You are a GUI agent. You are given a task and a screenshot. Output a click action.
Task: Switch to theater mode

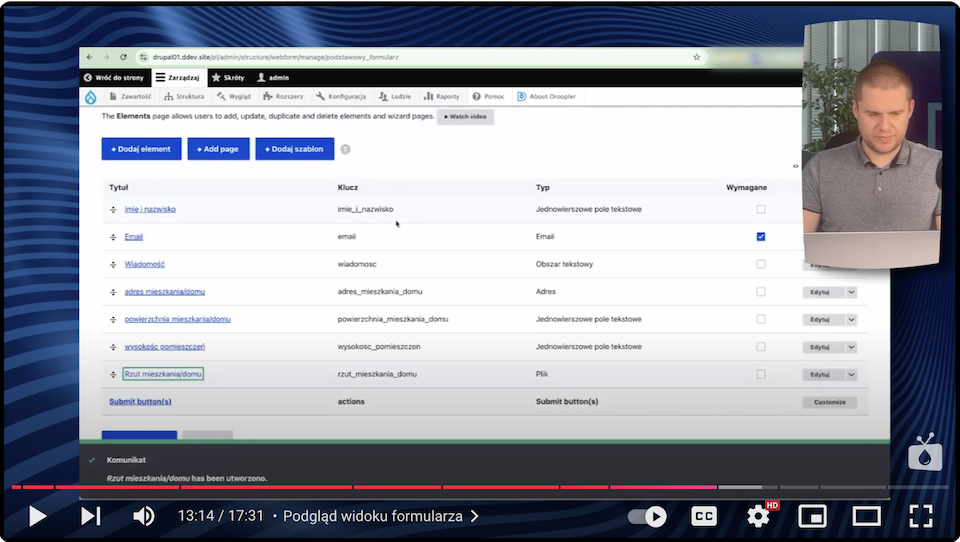866,516
